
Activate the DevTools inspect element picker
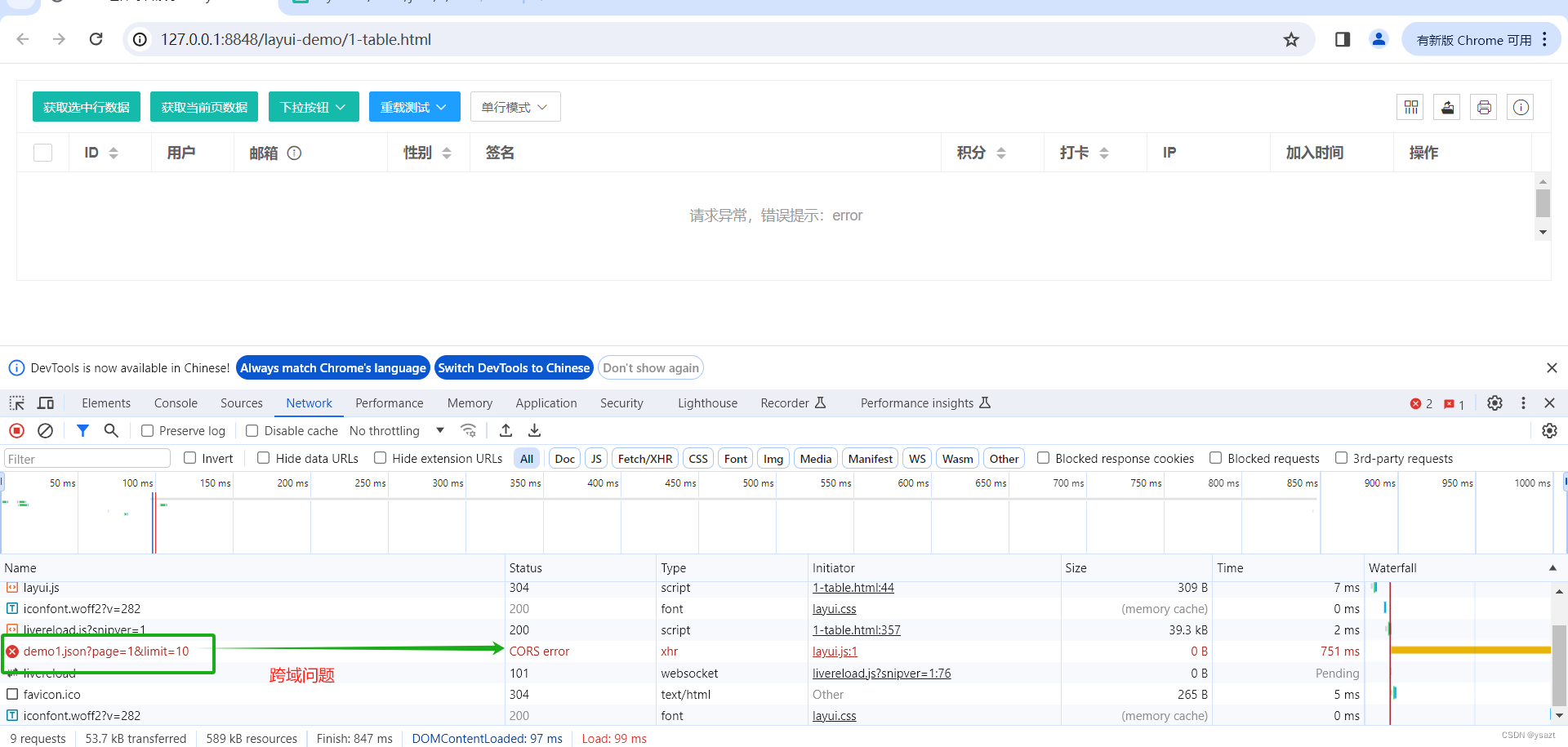point(16,403)
